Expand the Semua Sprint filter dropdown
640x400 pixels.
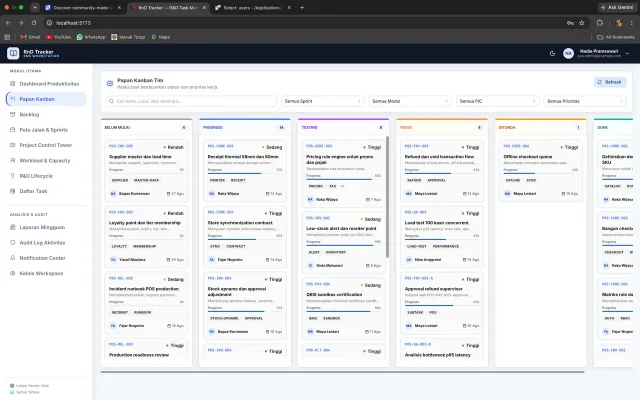click(x=322, y=101)
